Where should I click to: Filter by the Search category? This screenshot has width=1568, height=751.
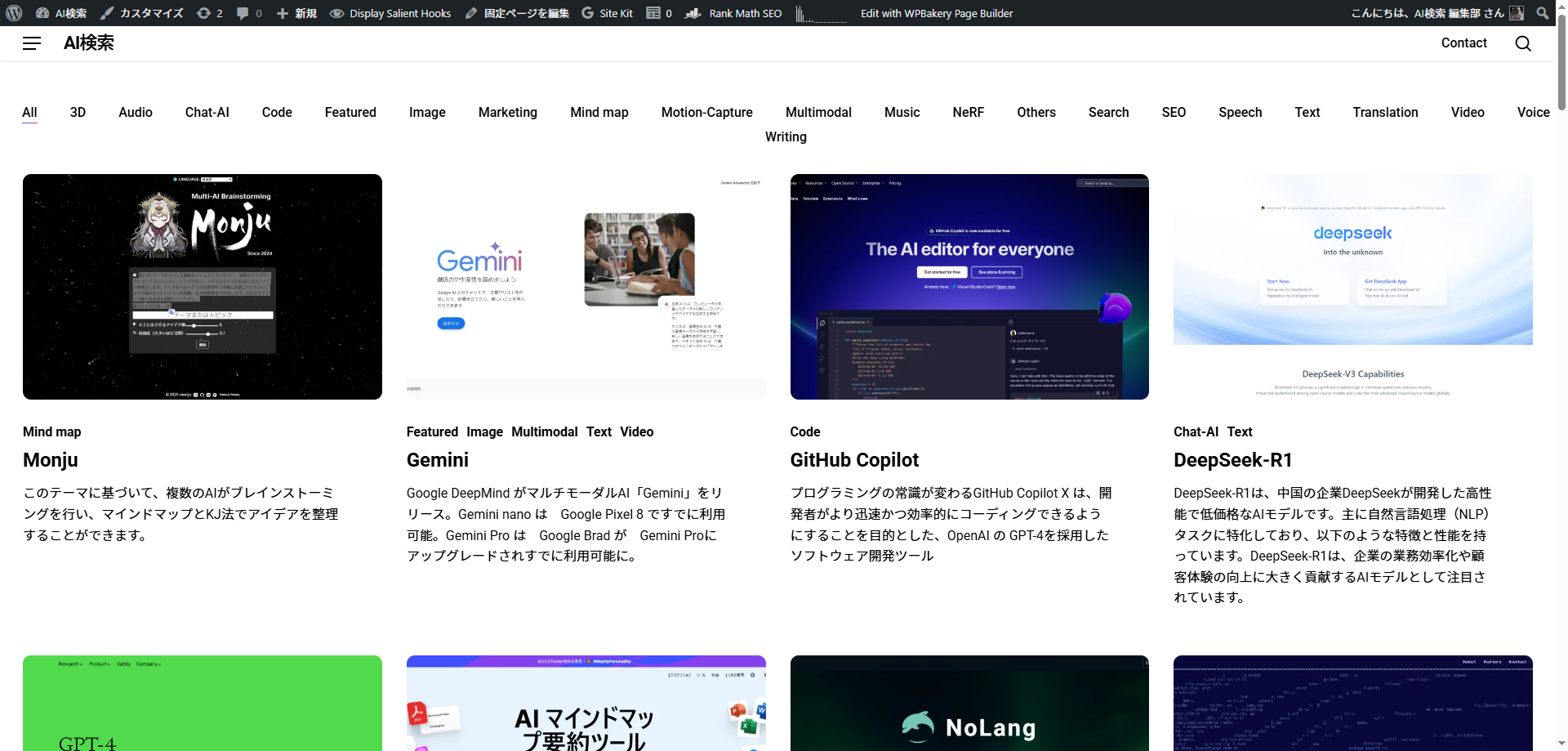click(1108, 112)
